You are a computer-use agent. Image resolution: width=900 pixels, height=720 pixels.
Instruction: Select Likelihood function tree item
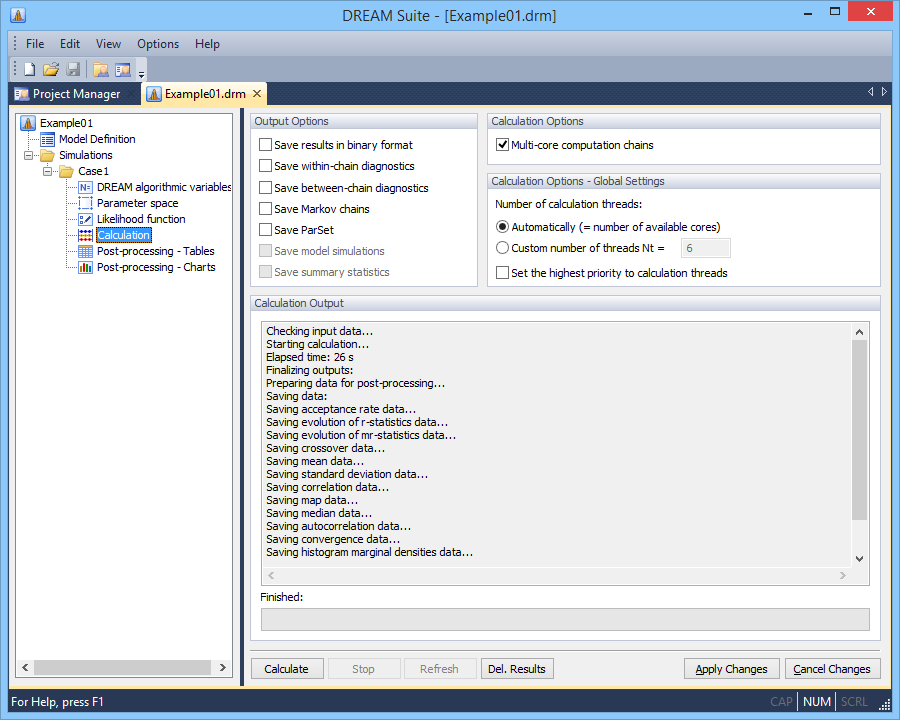coord(141,219)
